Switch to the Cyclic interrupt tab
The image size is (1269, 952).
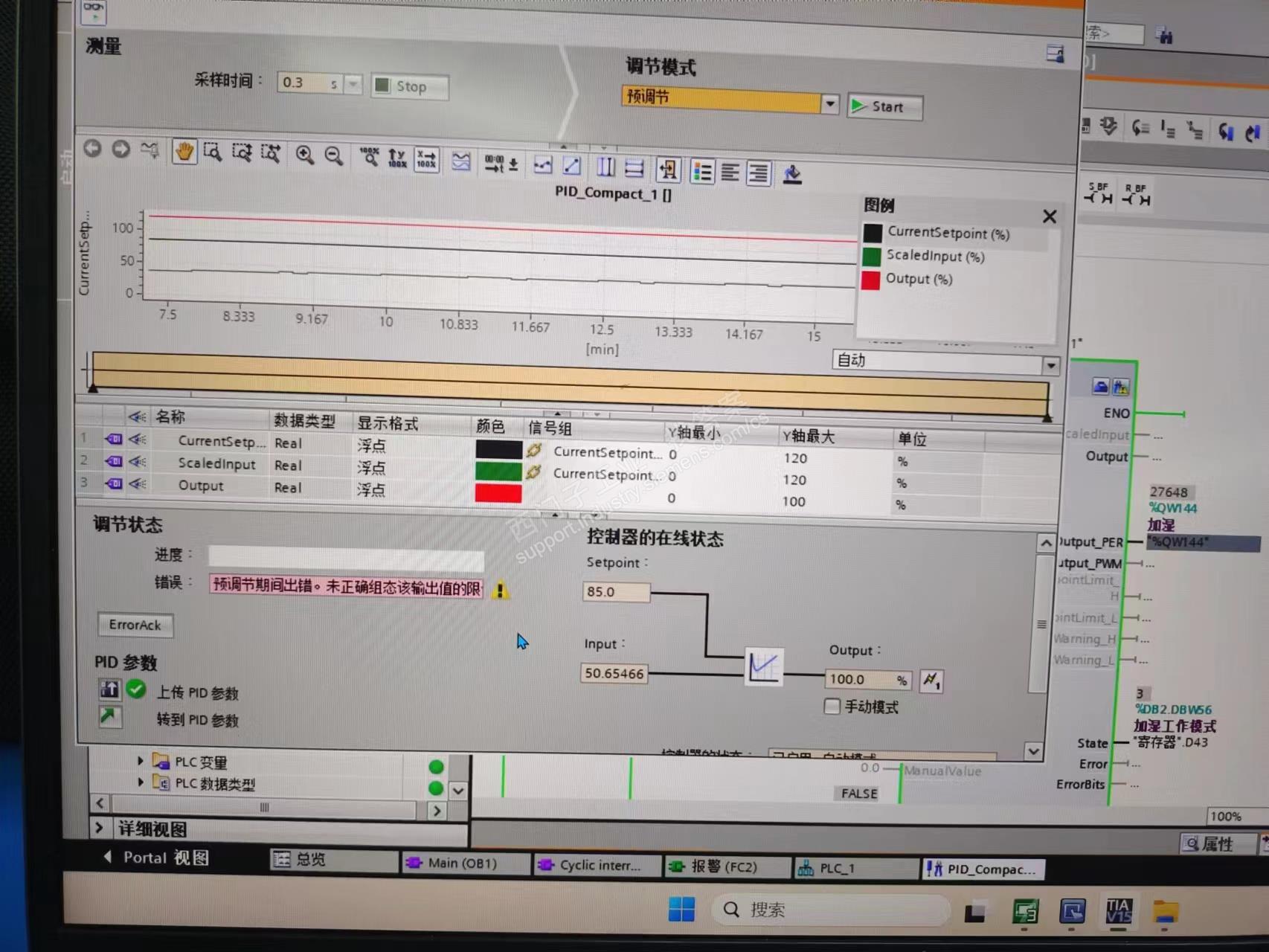[x=597, y=866]
